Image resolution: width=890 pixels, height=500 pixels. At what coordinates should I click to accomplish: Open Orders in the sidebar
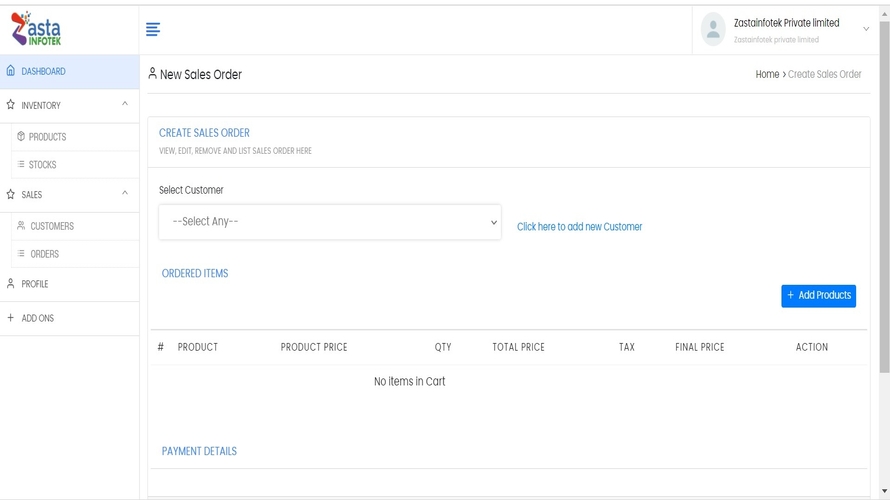[44, 254]
